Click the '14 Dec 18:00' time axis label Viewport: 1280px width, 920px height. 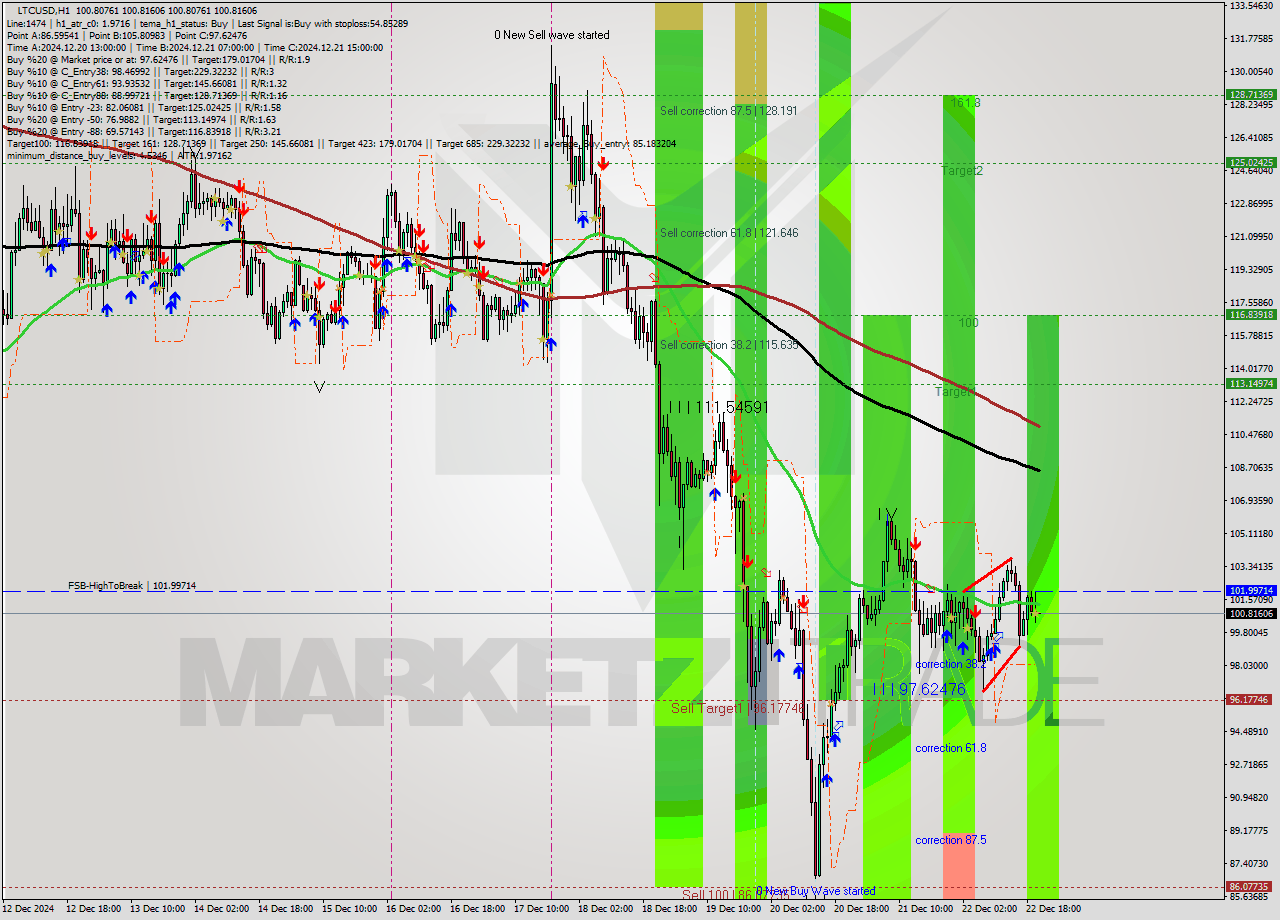coord(287,908)
